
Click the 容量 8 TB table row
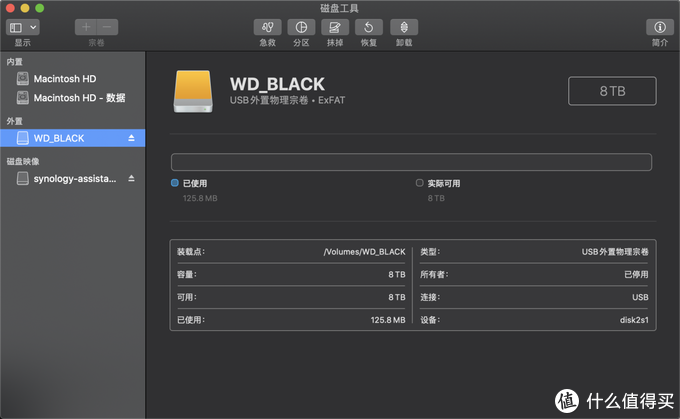click(x=291, y=274)
